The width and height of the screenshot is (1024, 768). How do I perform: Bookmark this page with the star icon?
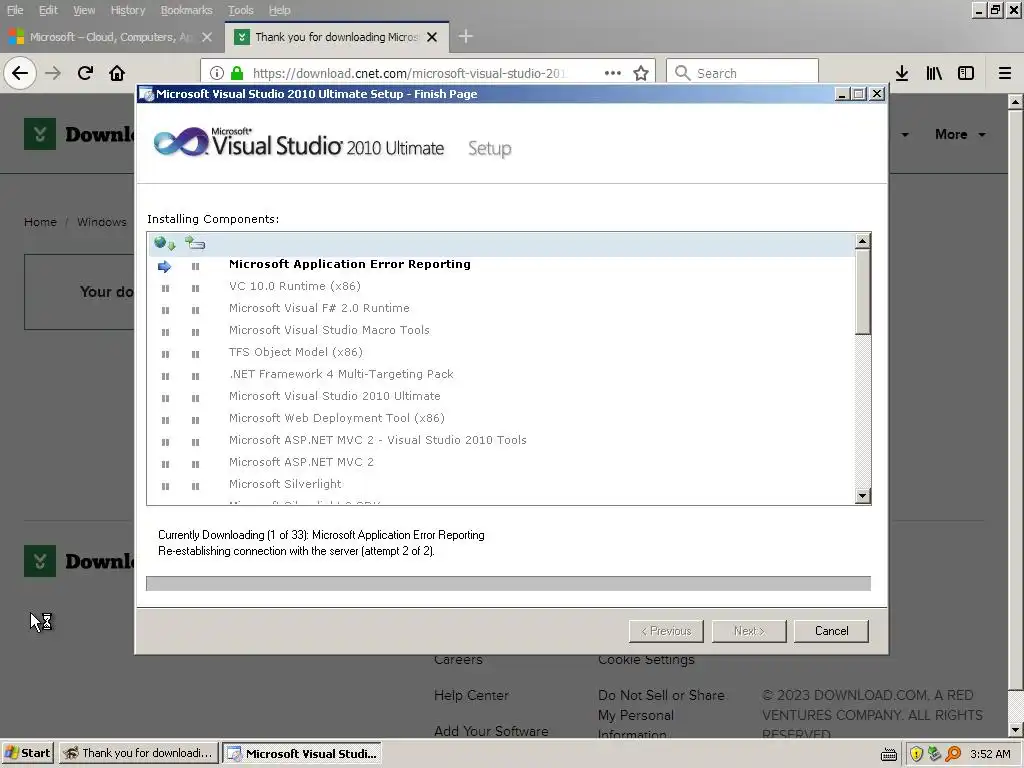point(641,73)
